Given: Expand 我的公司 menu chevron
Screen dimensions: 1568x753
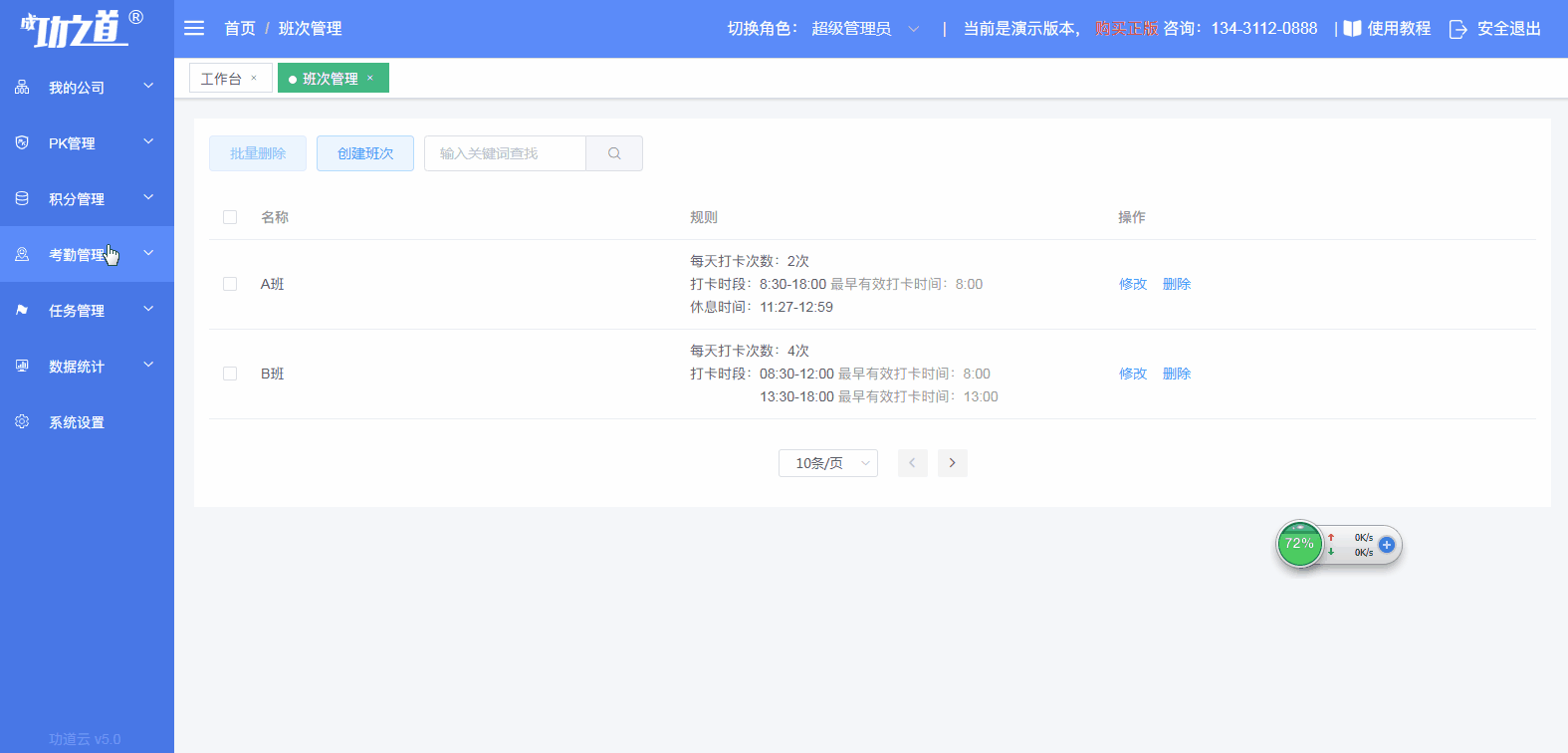Looking at the screenshot, I should 148,87.
